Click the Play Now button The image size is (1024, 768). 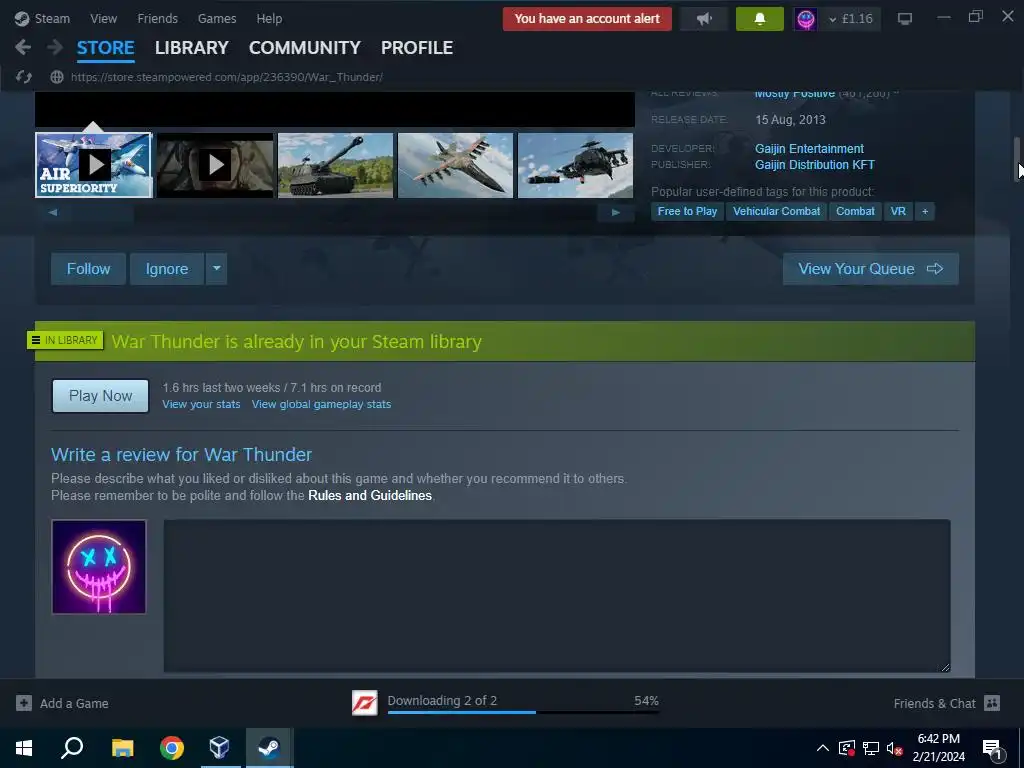[x=101, y=396]
